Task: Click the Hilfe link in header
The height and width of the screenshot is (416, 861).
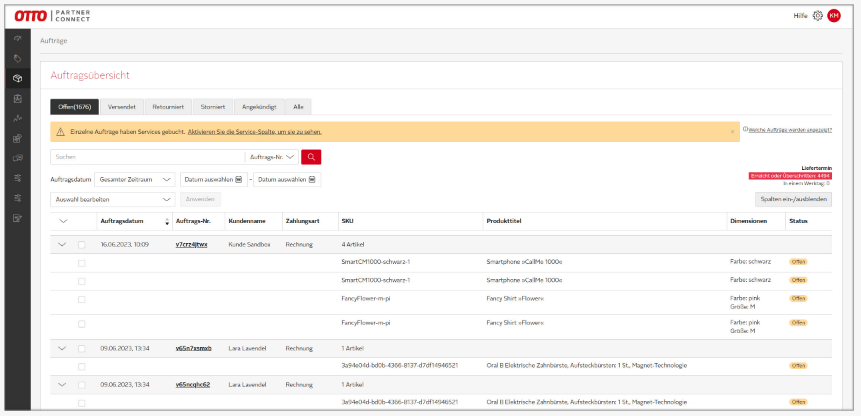Action: coord(801,16)
